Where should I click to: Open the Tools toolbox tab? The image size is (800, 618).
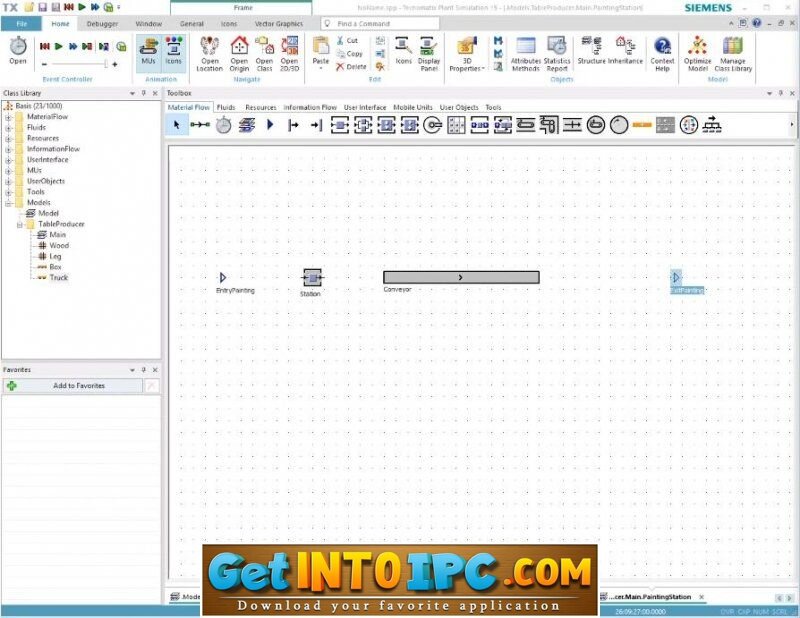pyautogui.click(x=493, y=107)
